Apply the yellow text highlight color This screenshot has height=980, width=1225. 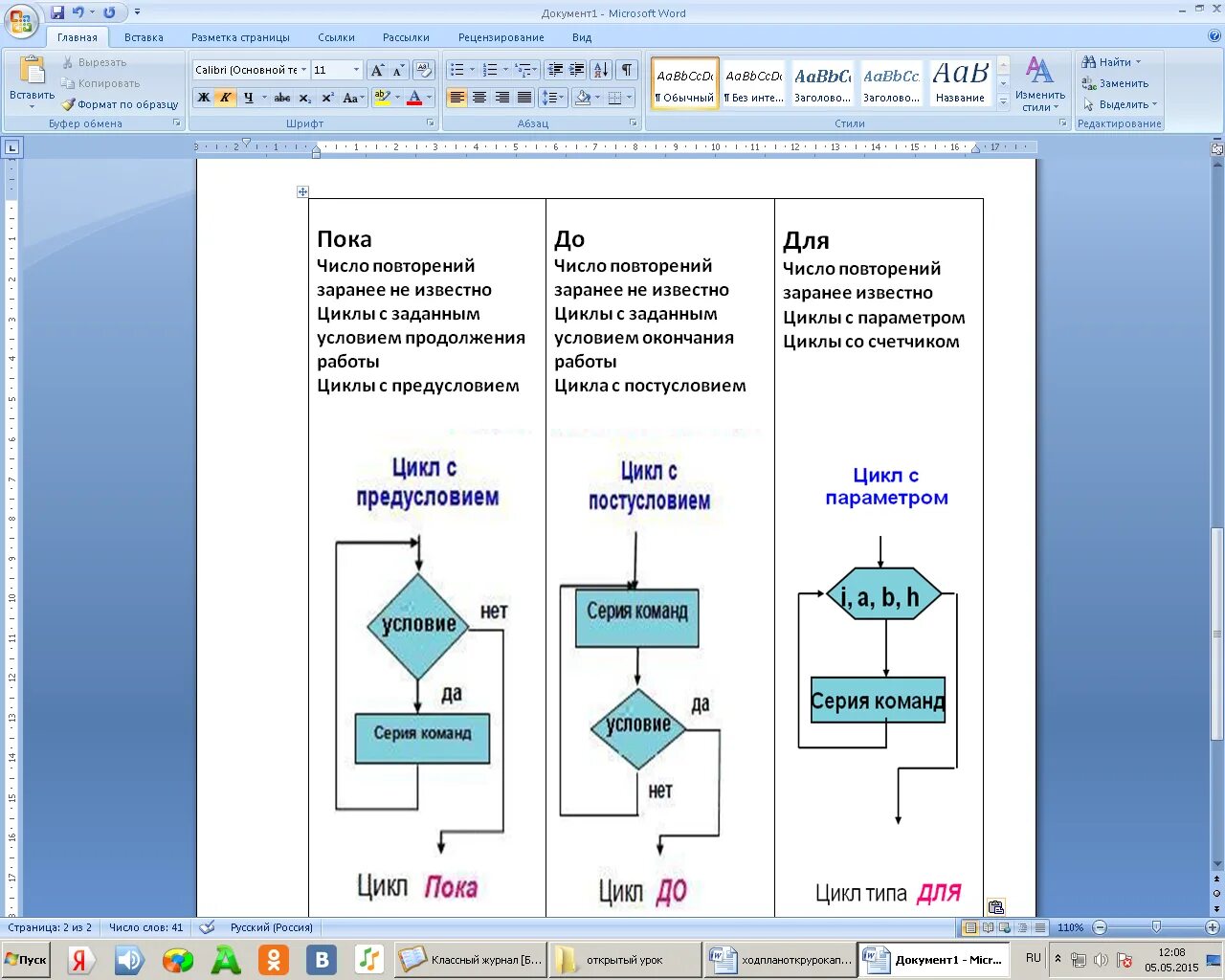pos(382,98)
